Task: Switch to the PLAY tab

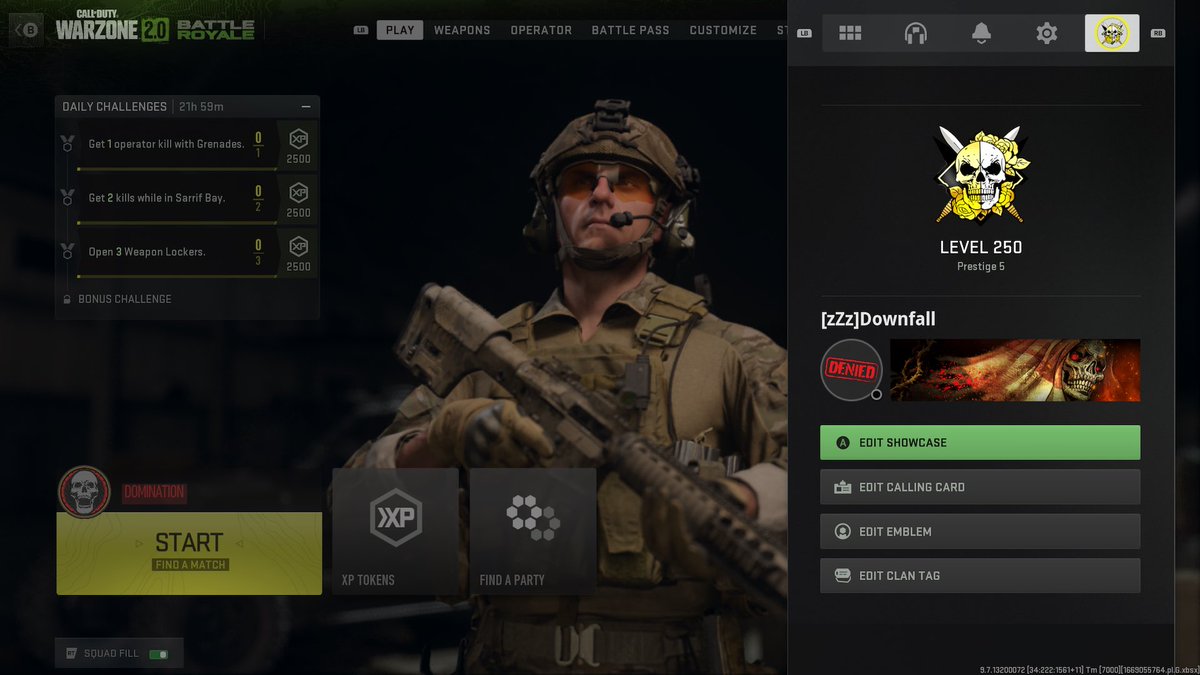Action: tap(400, 30)
